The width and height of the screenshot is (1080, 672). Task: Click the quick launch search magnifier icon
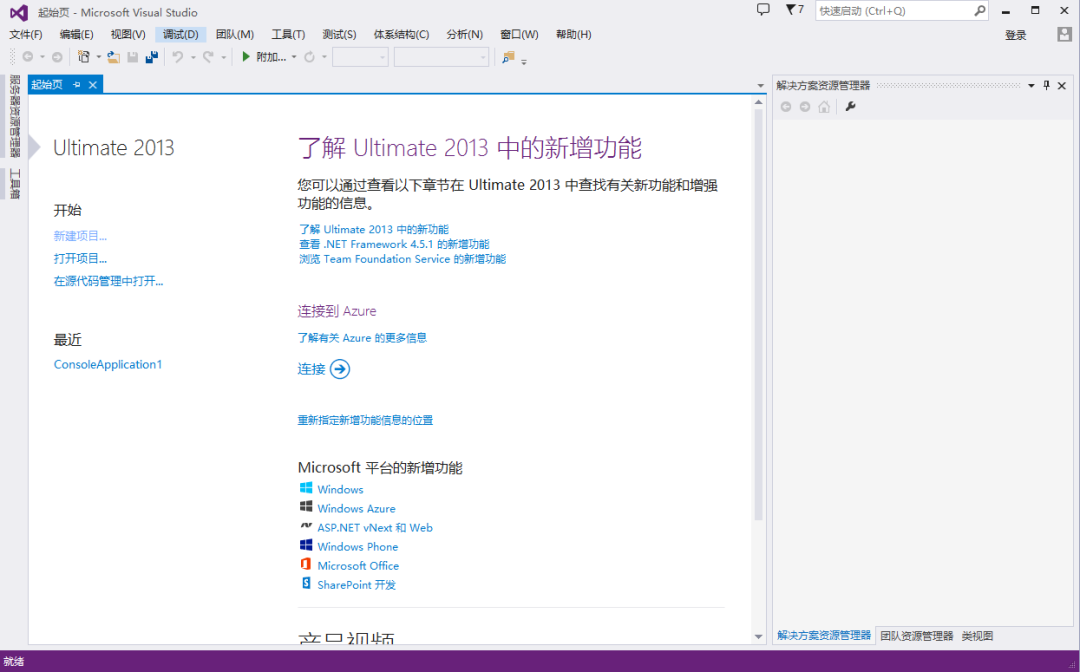pyautogui.click(x=979, y=11)
